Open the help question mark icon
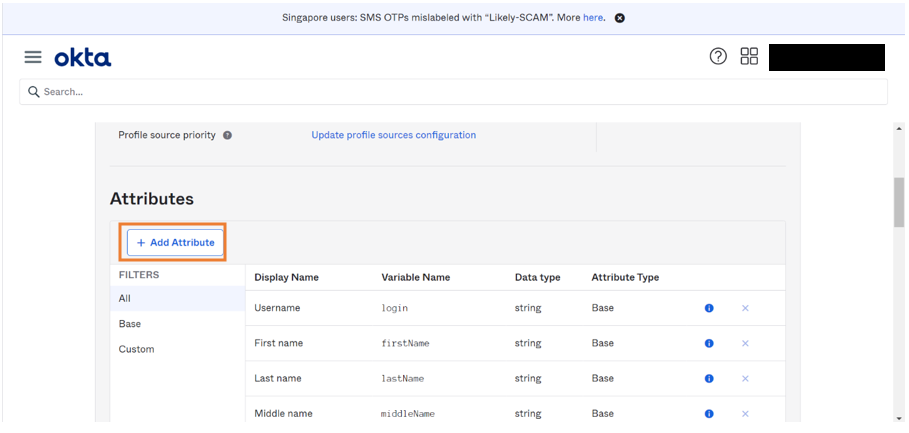This screenshot has height=433, width=909. (718, 57)
